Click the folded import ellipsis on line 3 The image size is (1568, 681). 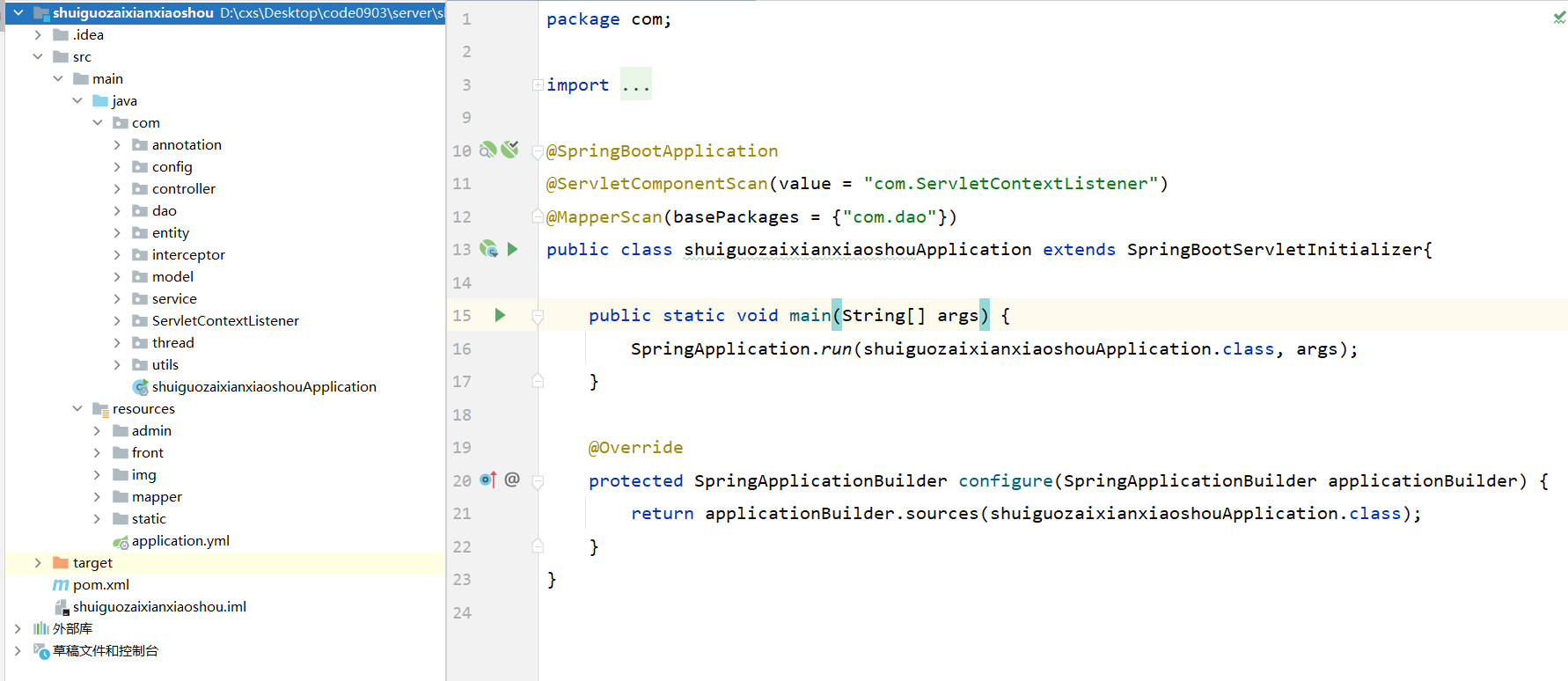635,84
